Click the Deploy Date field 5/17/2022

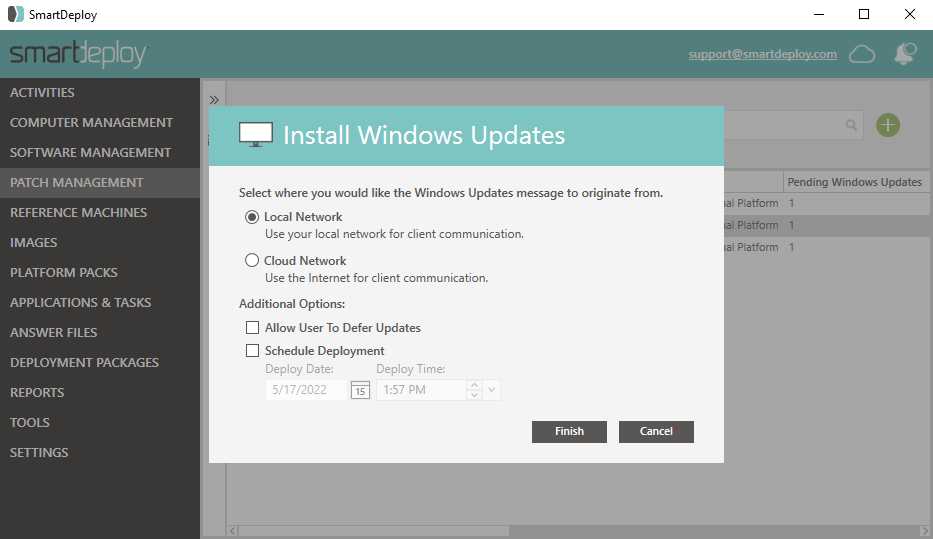pyautogui.click(x=306, y=390)
